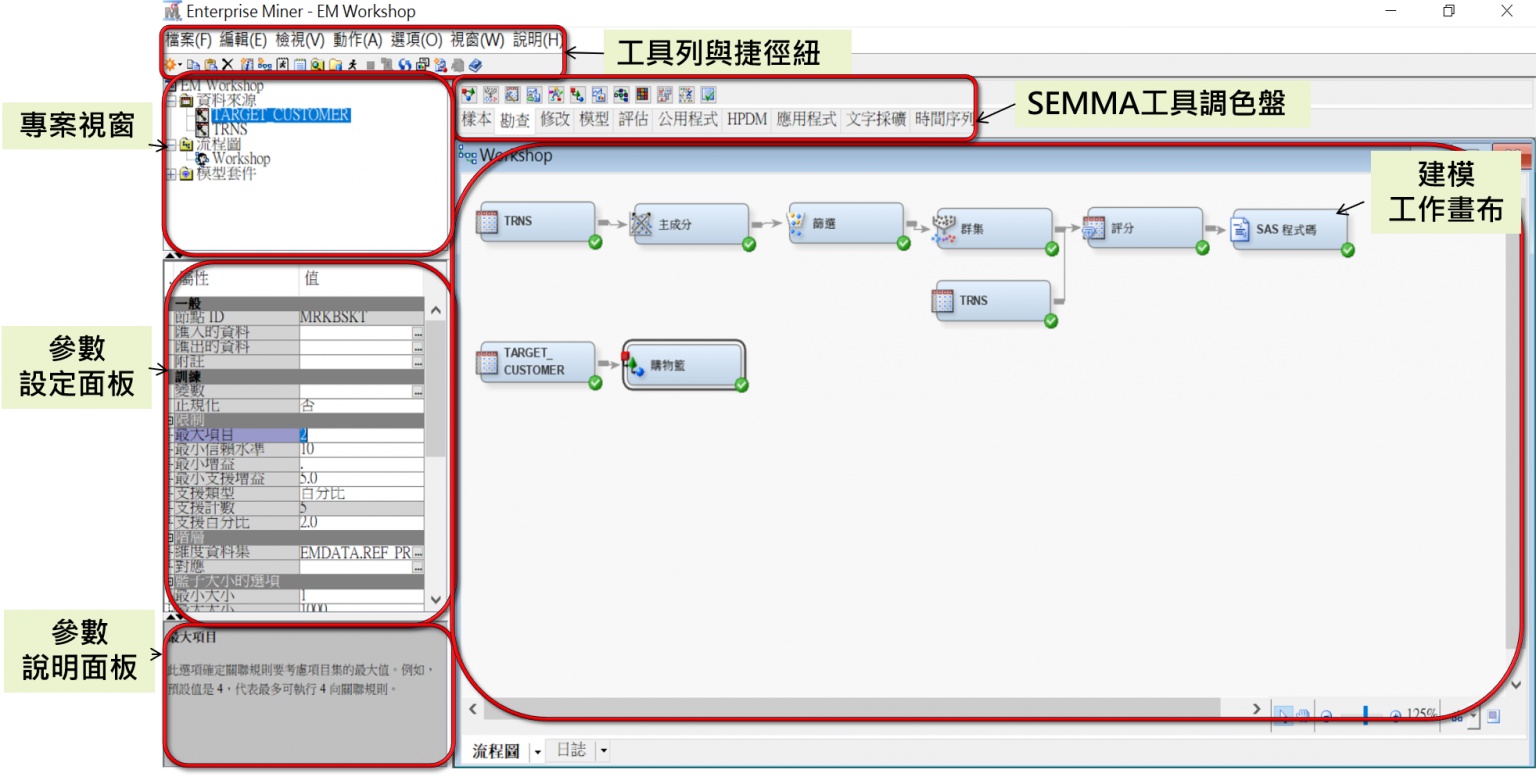Open the dropdown next to the 流程圖 tab
This screenshot has height=777, width=1536.
click(537, 751)
